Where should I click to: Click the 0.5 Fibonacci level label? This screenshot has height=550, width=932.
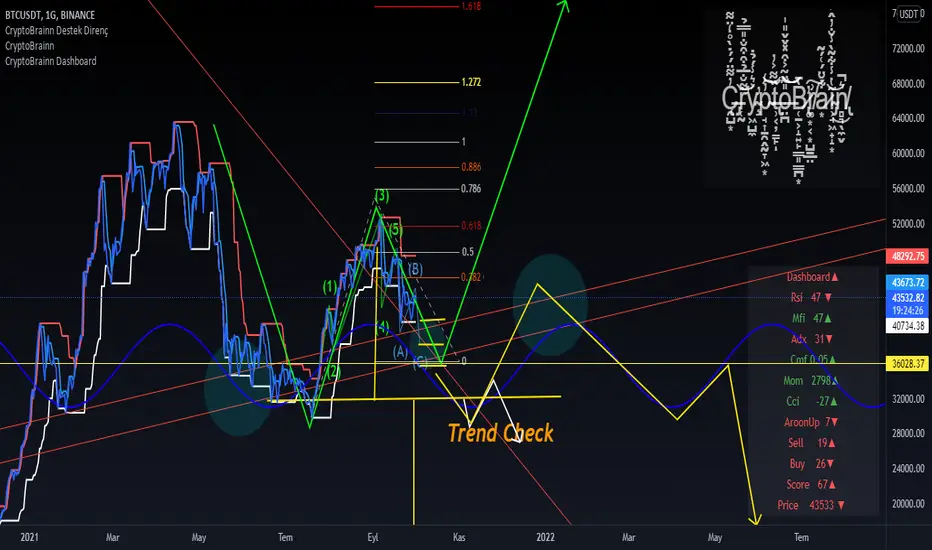pos(468,252)
